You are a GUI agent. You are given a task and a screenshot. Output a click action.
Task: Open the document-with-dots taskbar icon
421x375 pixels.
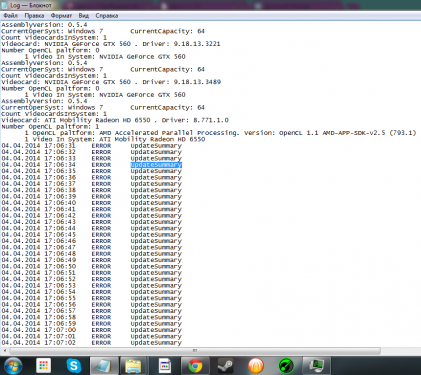click(x=165, y=366)
